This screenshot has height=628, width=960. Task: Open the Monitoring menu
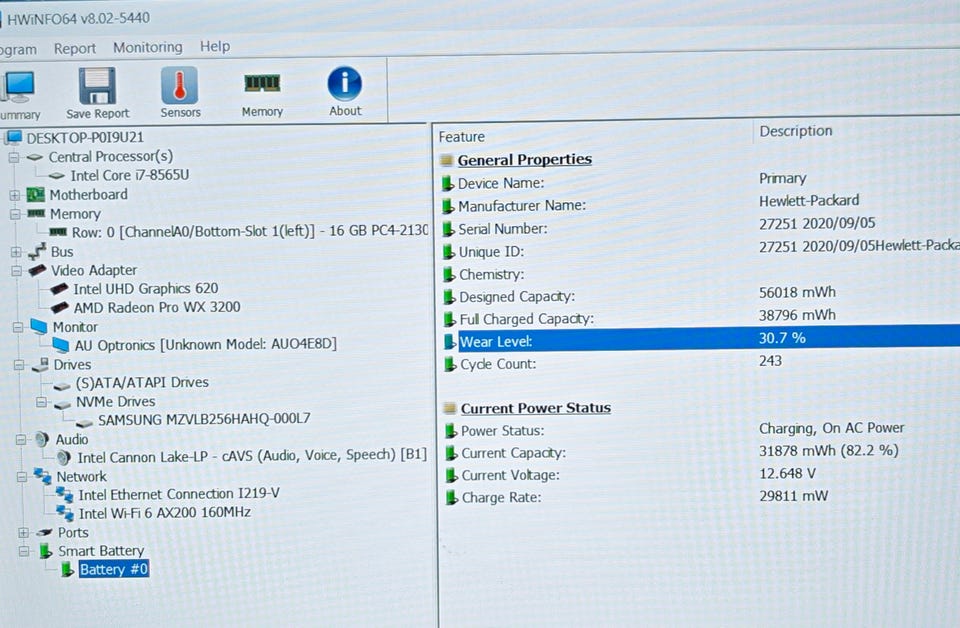[x=148, y=47]
